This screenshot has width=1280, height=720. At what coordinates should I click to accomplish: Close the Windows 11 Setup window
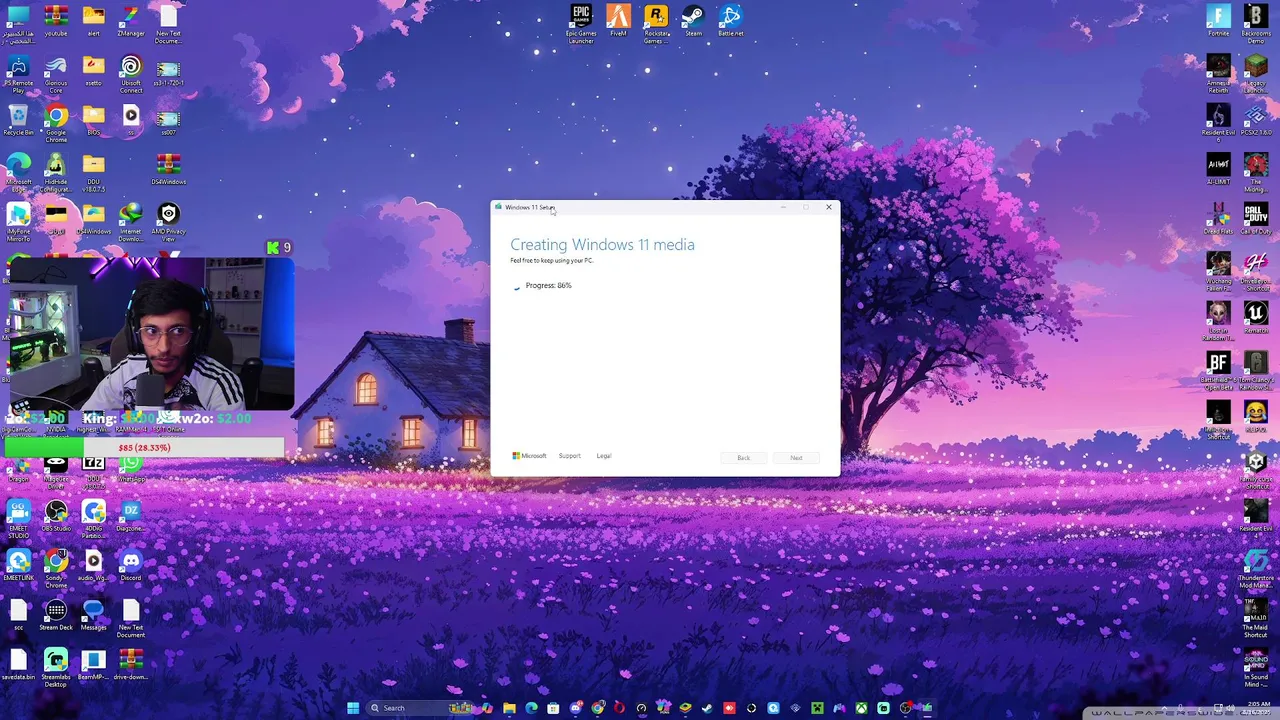tap(828, 207)
